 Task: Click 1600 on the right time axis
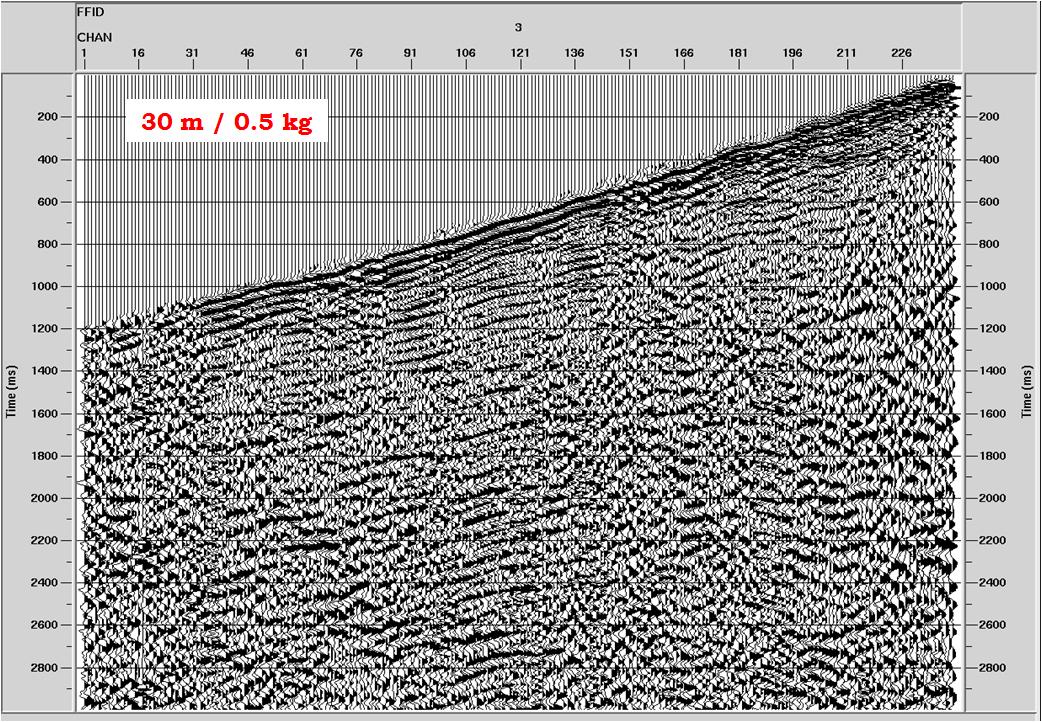(991, 414)
